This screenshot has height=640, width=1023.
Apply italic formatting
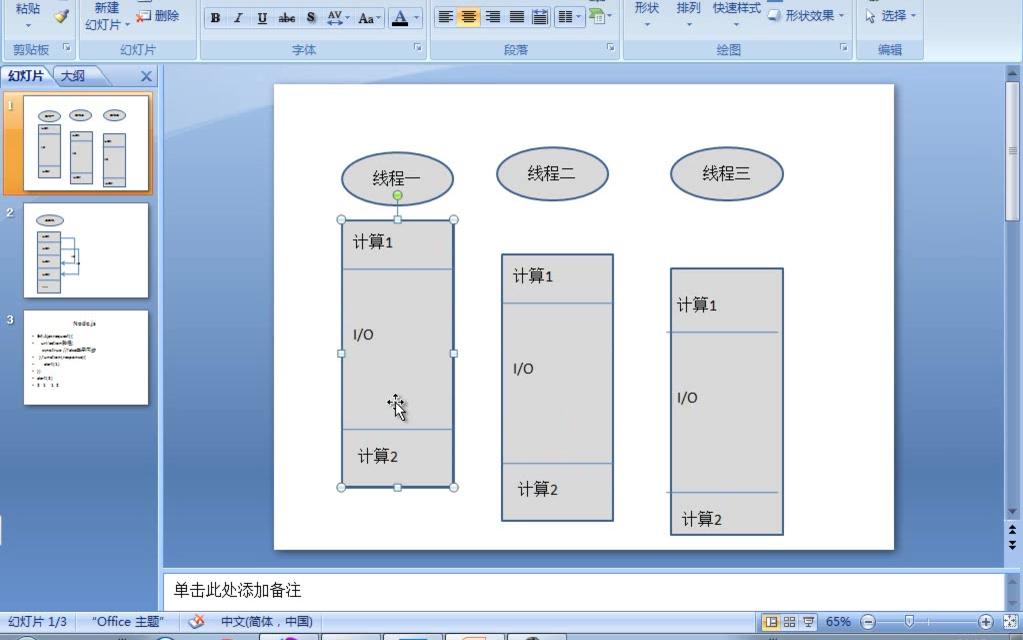(238, 18)
